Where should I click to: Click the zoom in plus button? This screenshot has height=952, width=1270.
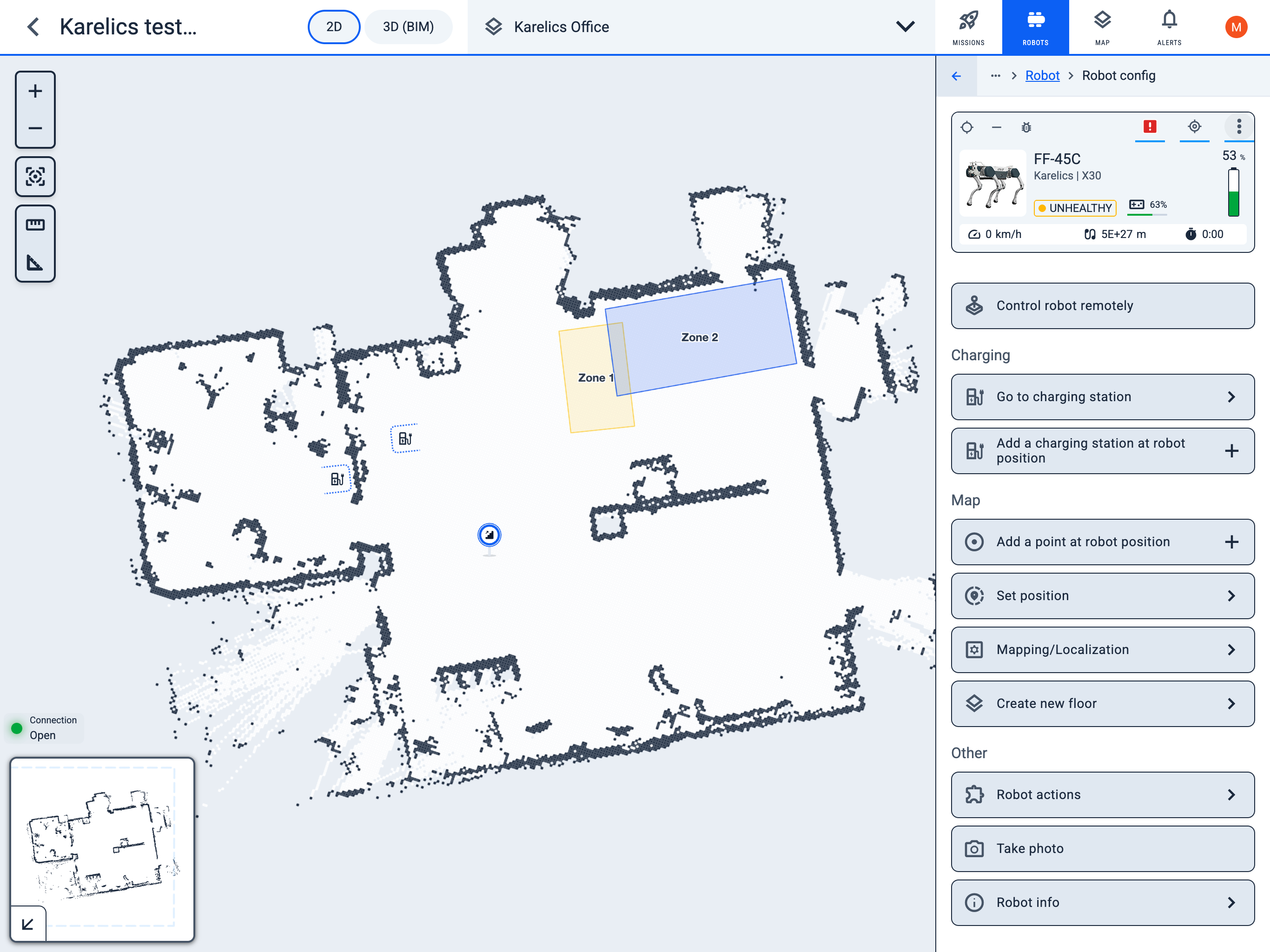click(x=35, y=91)
